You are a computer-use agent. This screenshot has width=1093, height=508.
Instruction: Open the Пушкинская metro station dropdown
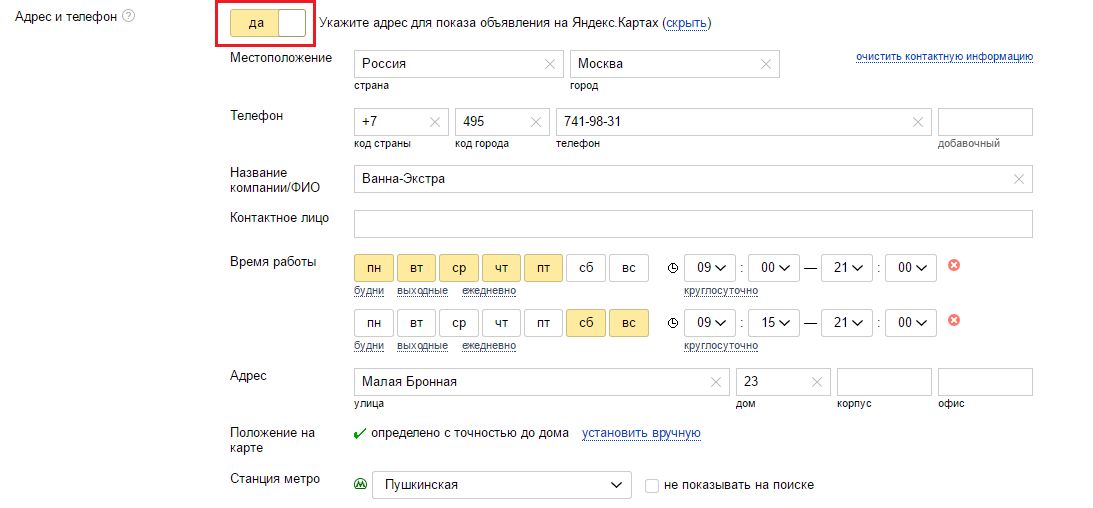[501, 485]
